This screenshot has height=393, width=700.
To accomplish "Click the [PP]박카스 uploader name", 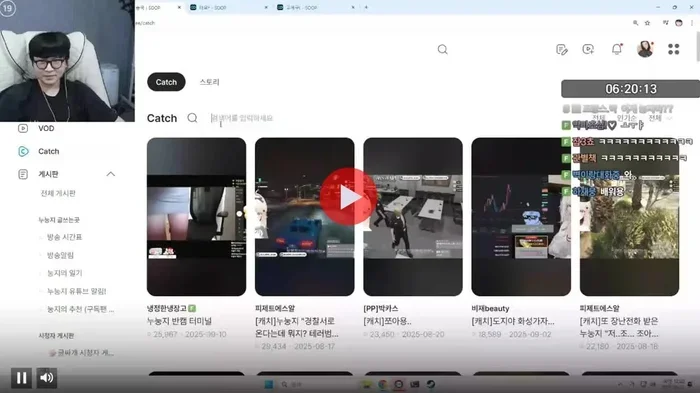I will click(381, 309).
